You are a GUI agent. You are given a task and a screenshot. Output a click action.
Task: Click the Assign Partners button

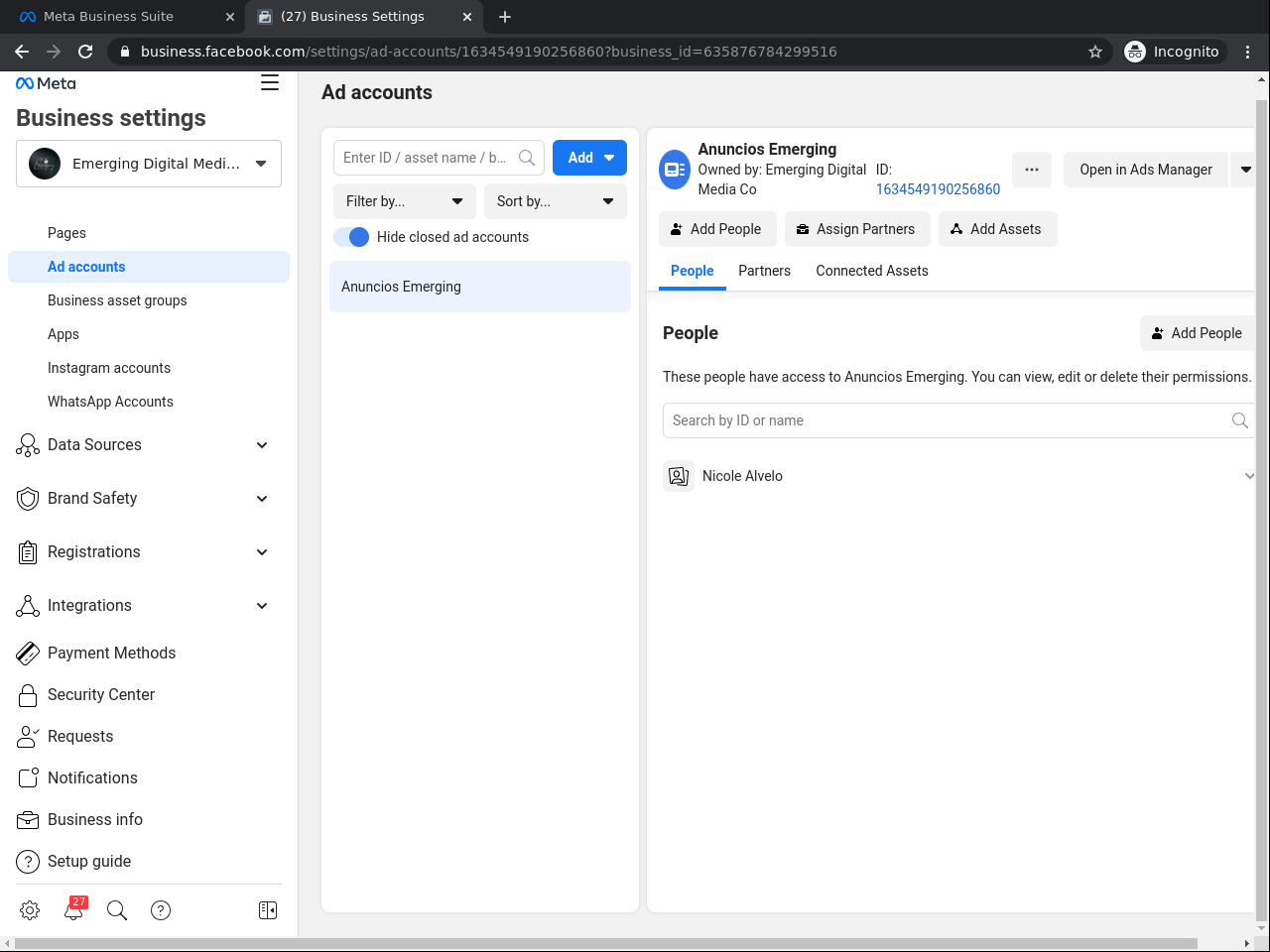pyautogui.click(x=857, y=229)
